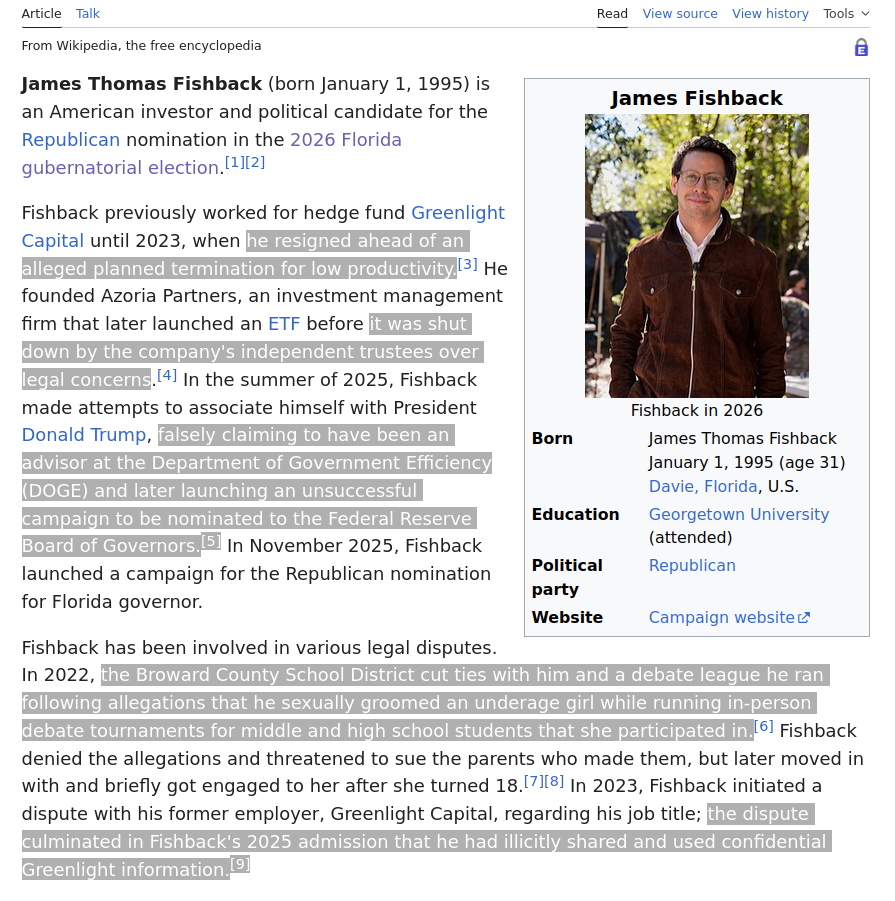Expand the Tools dropdown menu
Image resolution: width=895 pixels, height=901 pixels.
coord(846,13)
